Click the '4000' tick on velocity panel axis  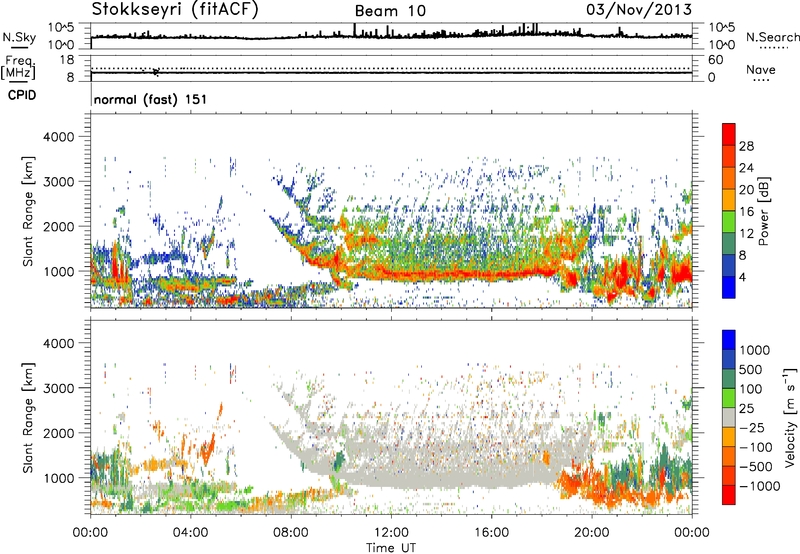pos(58,343)
